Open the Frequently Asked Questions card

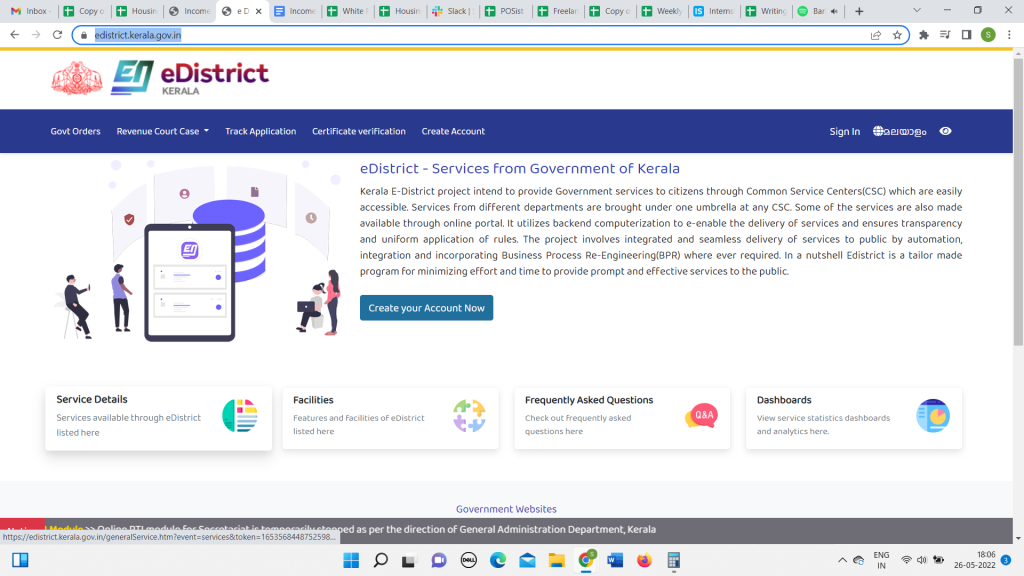click(622, 418)
